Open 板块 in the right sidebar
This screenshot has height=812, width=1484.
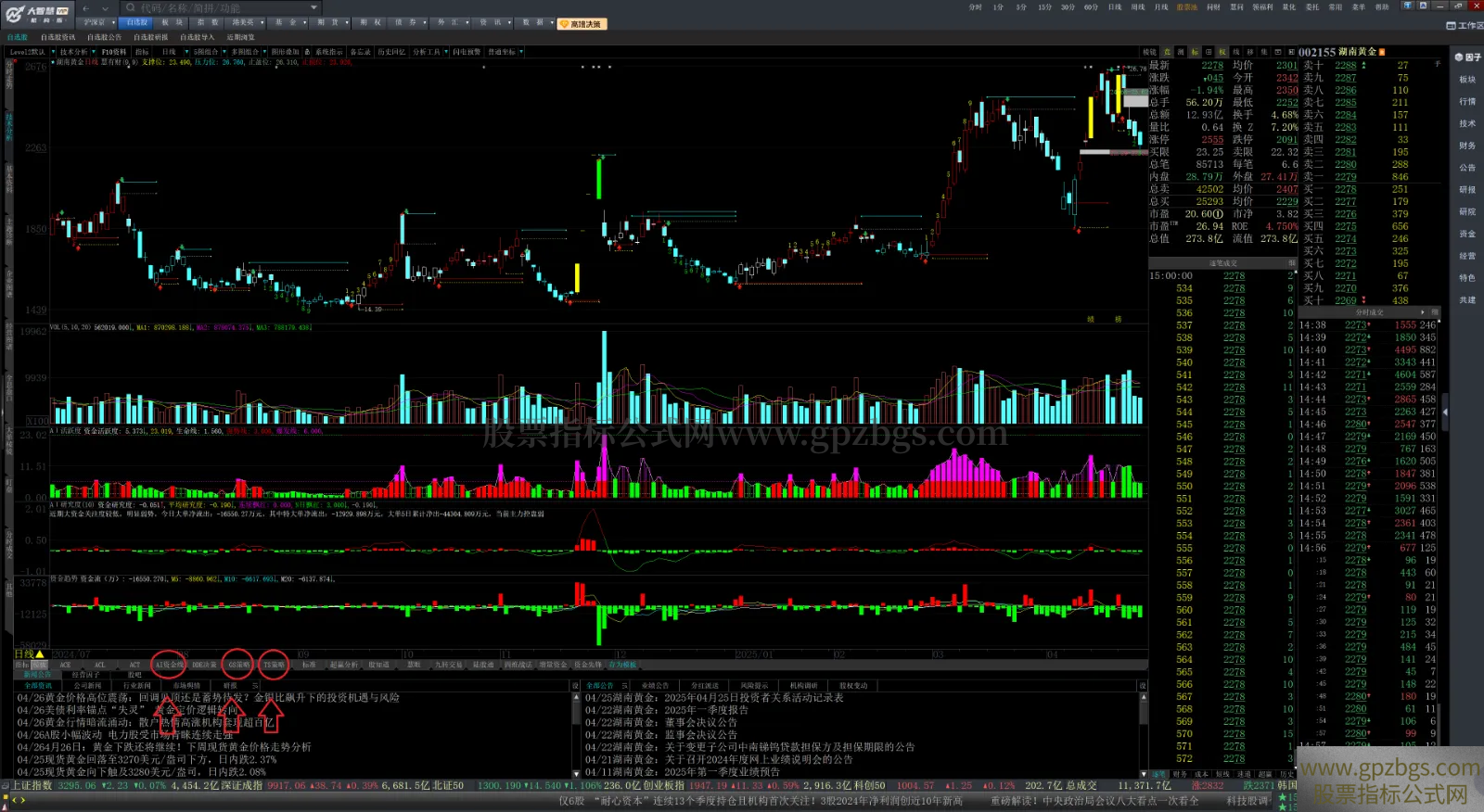point(1467,80)
